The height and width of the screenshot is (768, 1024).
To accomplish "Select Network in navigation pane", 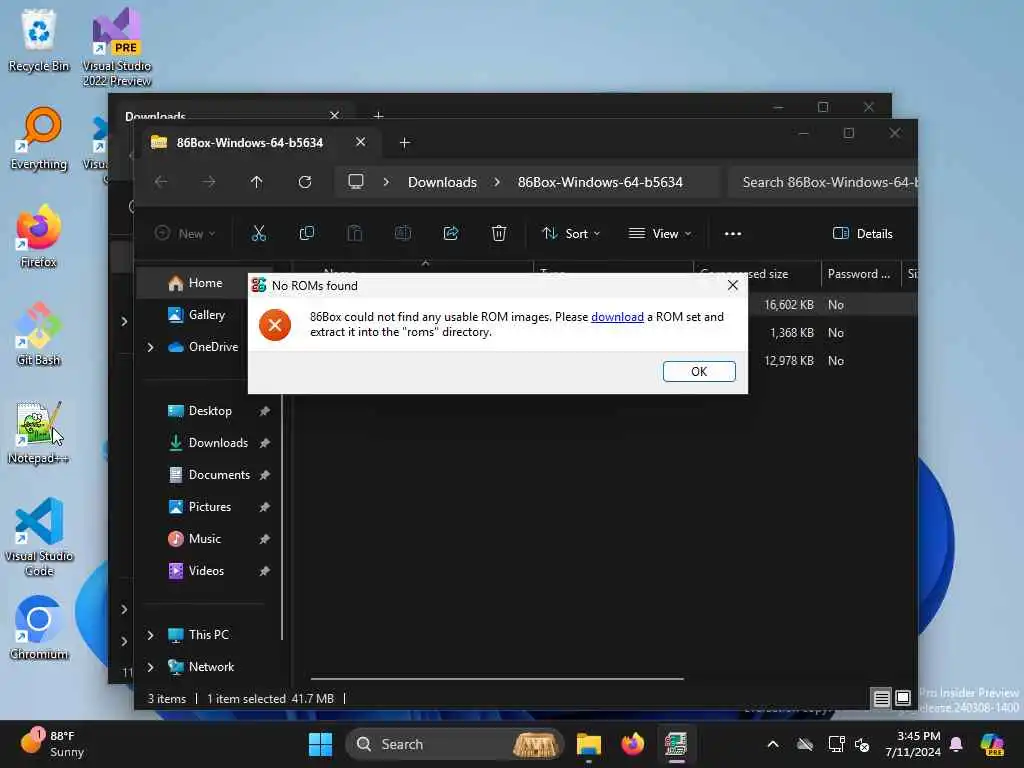I will tap(201, 667).
